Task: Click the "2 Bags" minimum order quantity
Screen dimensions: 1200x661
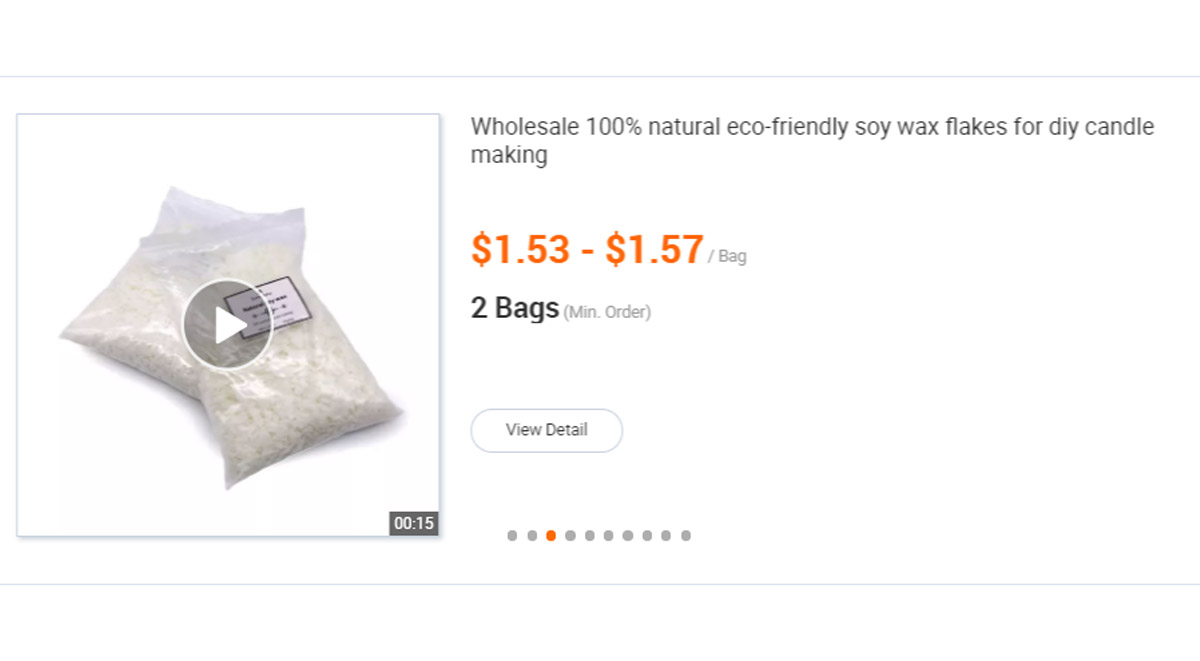Action: 514,308
